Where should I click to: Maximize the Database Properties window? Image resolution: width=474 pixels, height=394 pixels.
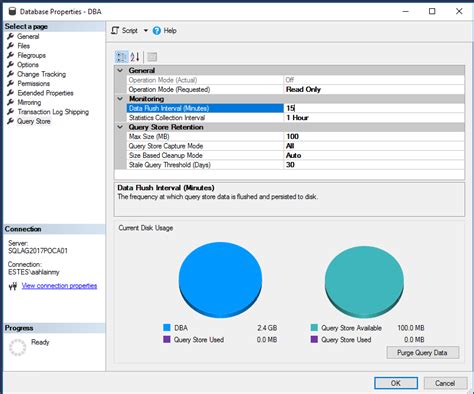pyautogui.click(x=432, y=11)
